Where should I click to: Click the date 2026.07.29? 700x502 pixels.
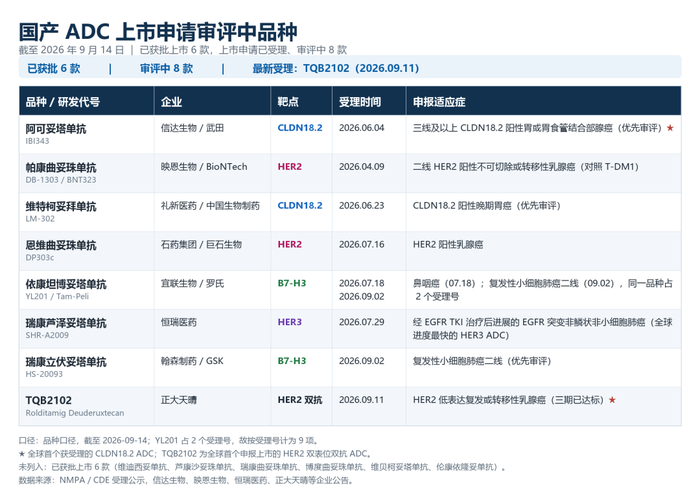(362, 322)
